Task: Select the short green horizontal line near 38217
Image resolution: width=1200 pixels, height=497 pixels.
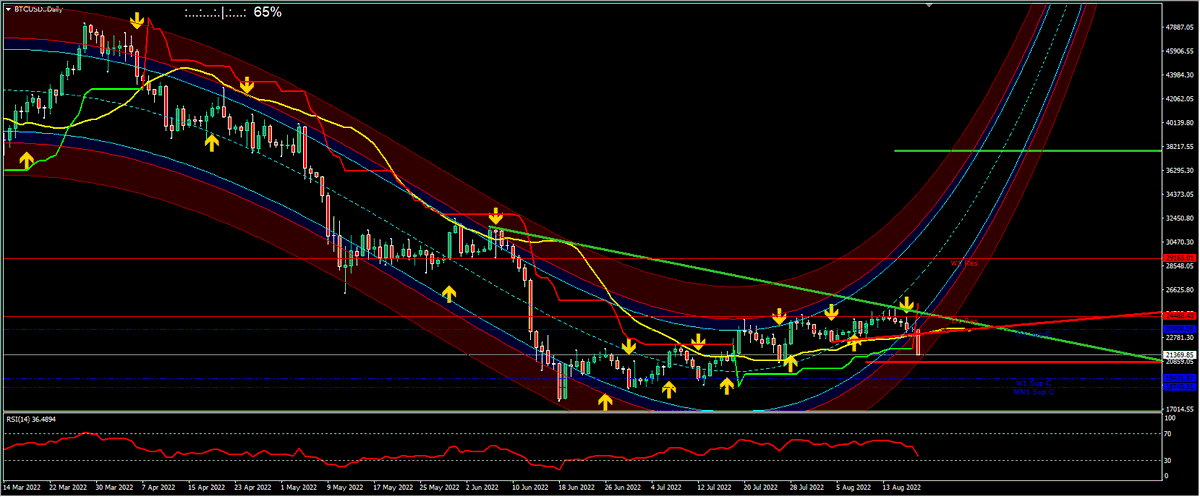Action: pyautogui.click(x=1027, y=150)
